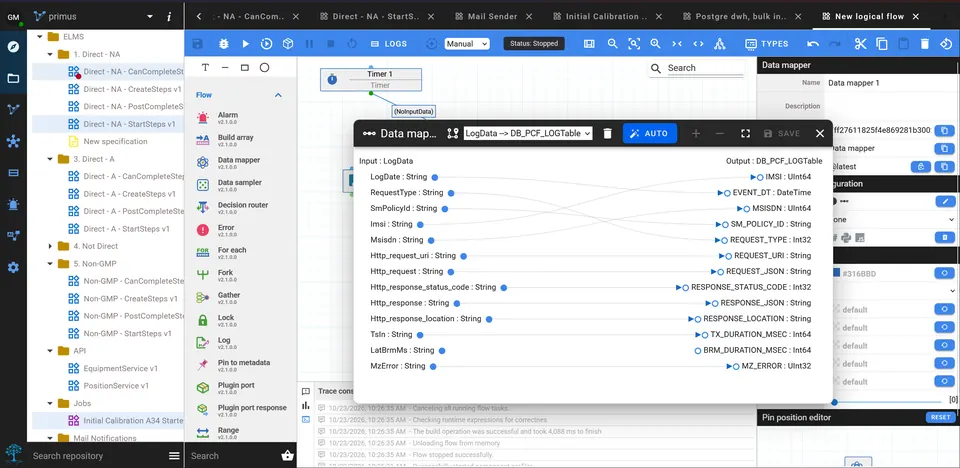The image size is (960, 468).
Task: Open the Manual mode dropdown
Action: [467, 44]
